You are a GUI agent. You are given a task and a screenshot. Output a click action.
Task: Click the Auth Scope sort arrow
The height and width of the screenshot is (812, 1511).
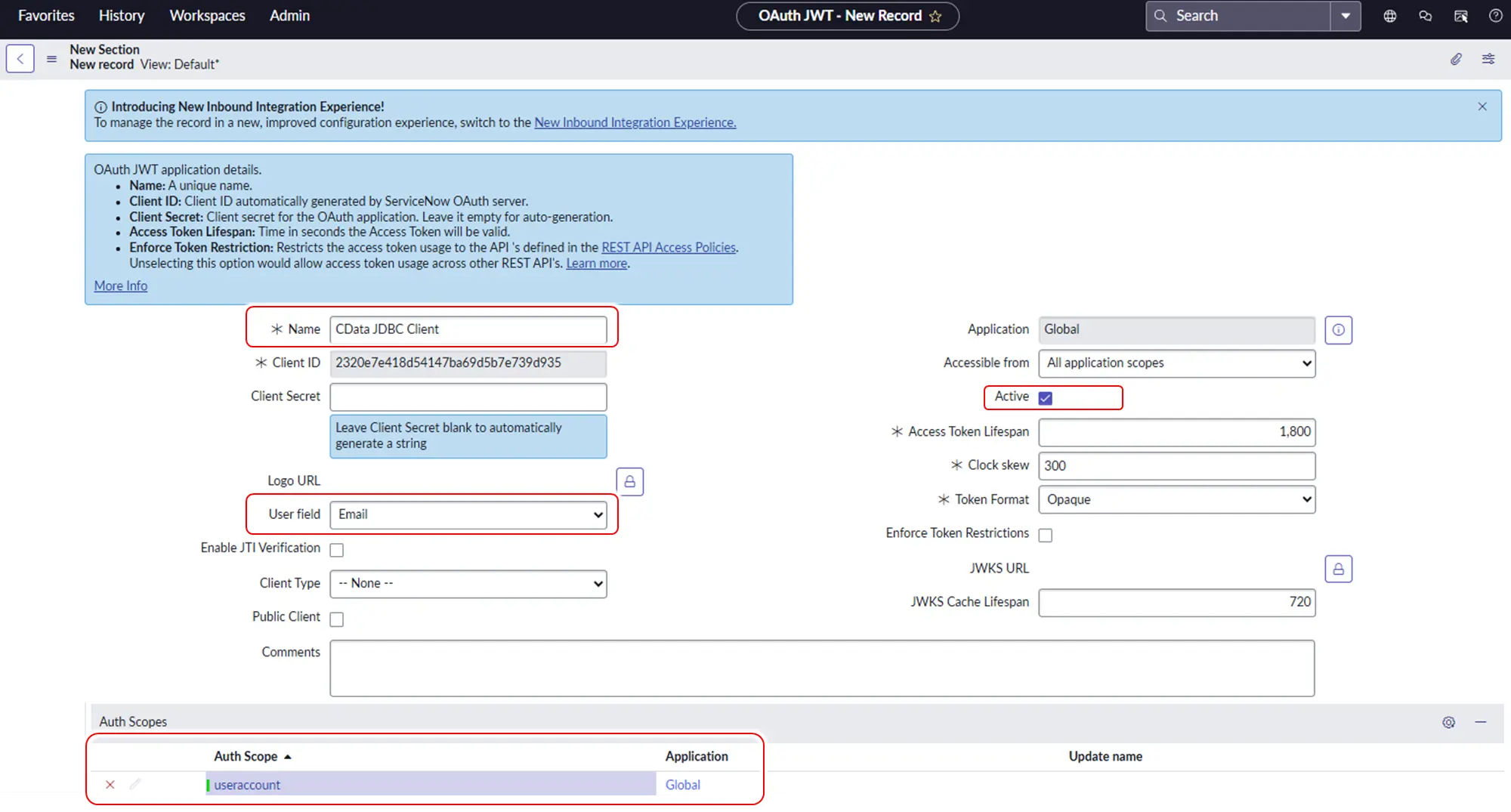(x=288, y=757)
